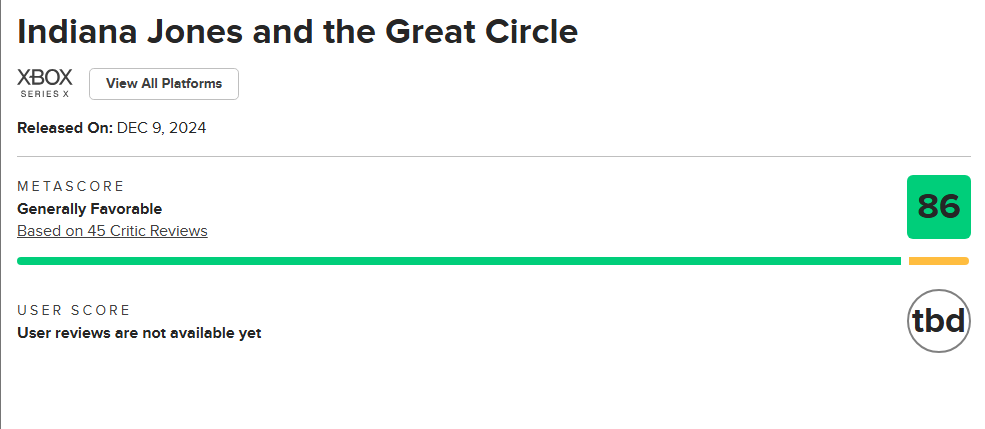985x429 pixels.
Task: Click the word Favorable in rating text
Action: (x=127, y=209)
